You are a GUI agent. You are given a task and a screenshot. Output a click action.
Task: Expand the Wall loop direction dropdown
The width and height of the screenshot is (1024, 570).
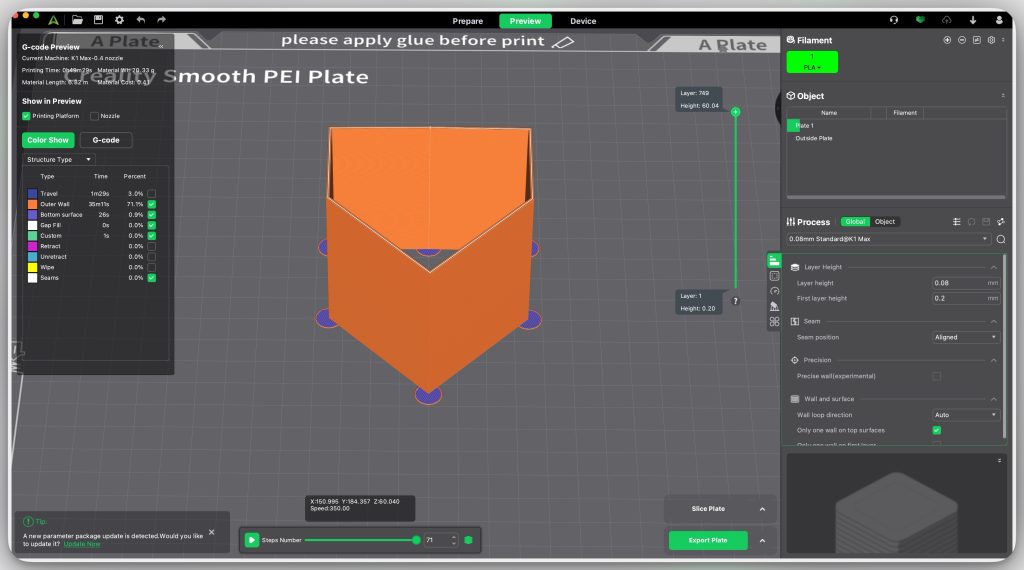click(x=964, y=415)
